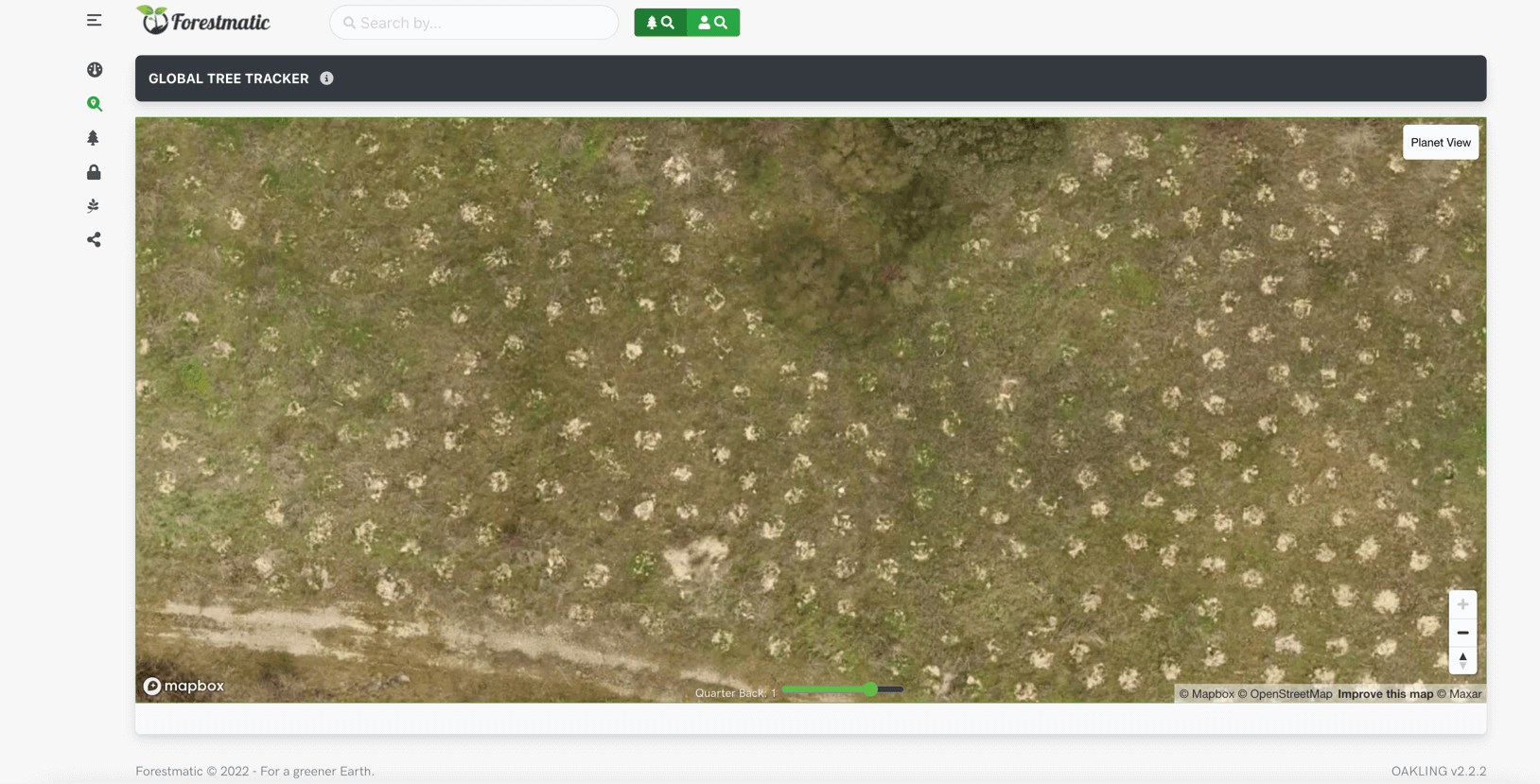The height and width of the screenshot is (784, 1540).
Task: Open the © Maxar attribution link
Action: coord(1459,694)
